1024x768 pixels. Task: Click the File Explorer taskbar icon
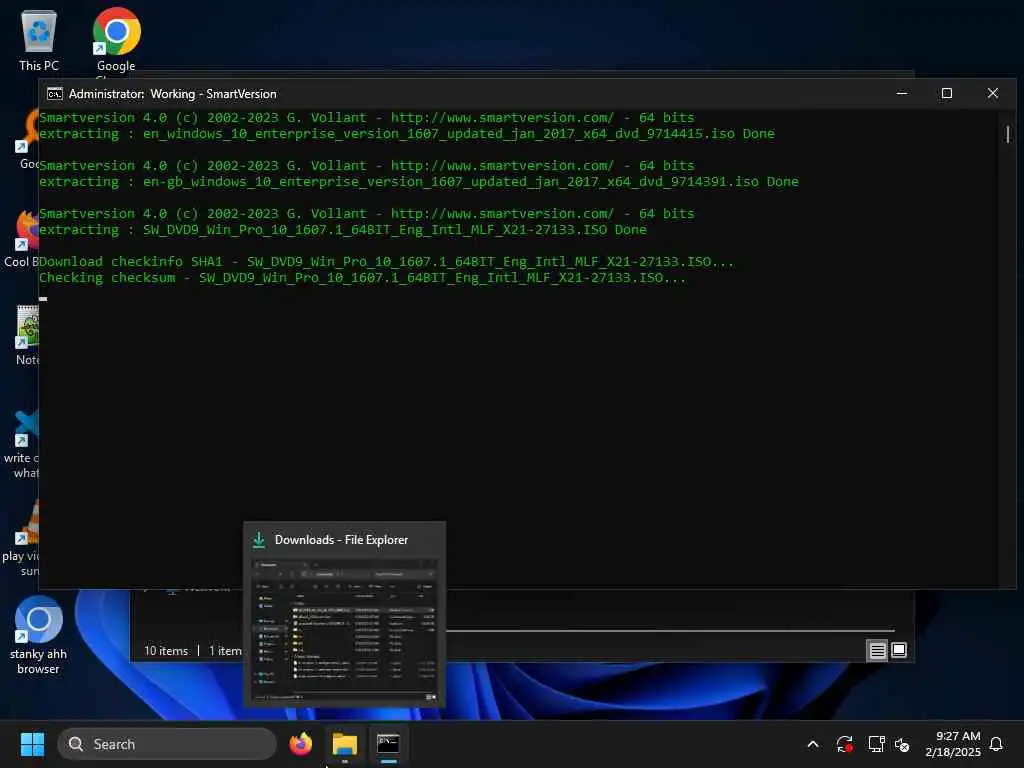point(344,744)
